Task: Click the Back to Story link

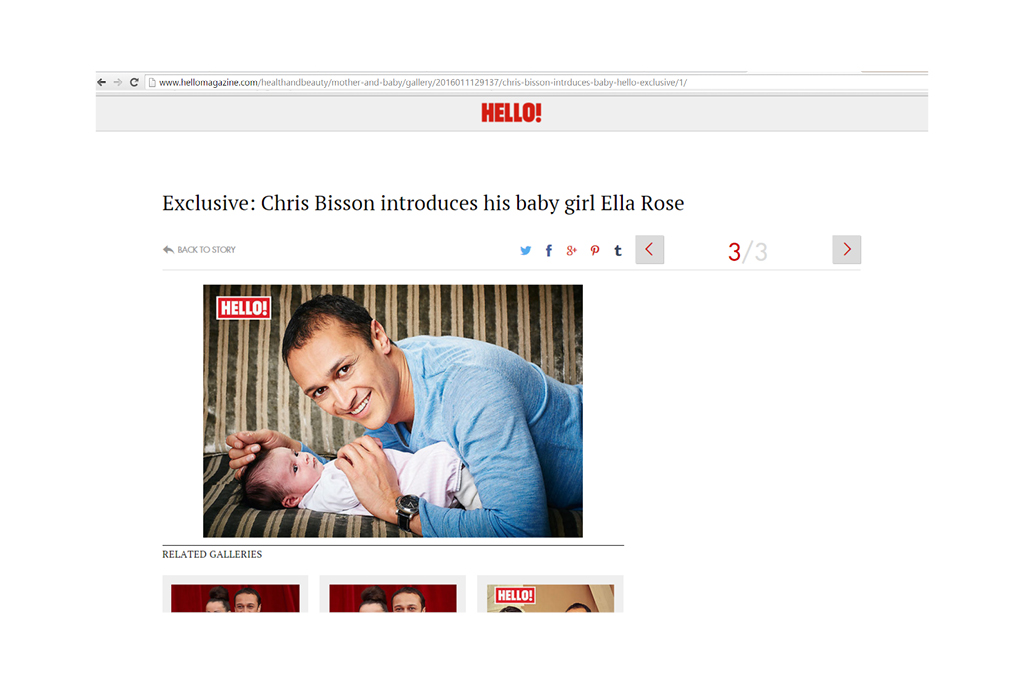Action: click(199, 250)
